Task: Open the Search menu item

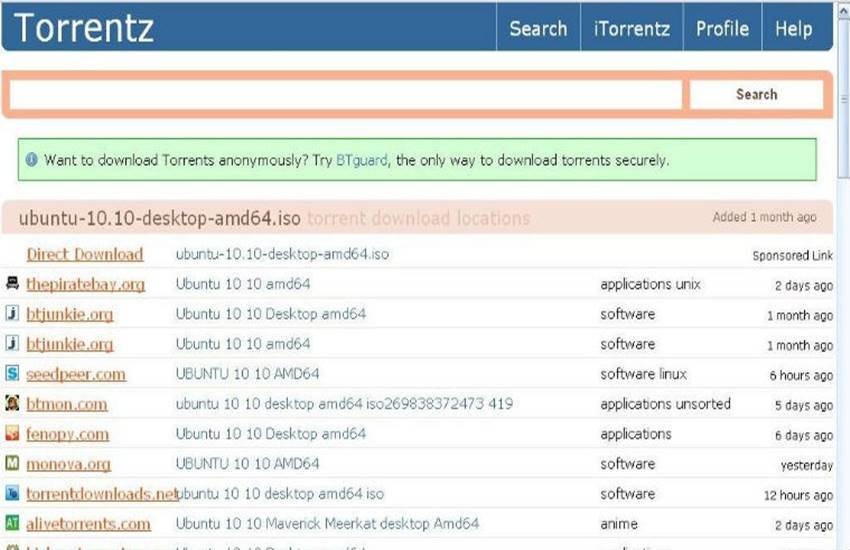Action: coord(538,29)
